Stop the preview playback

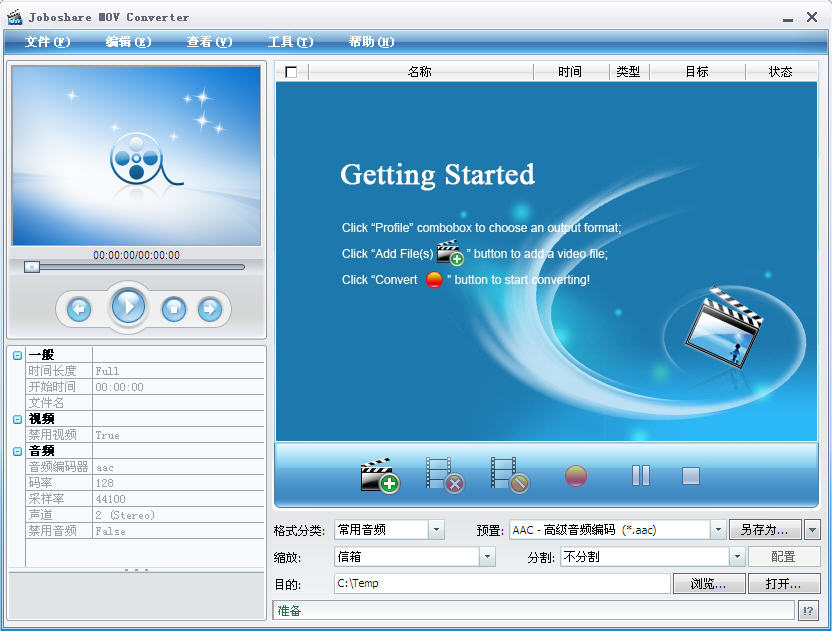174,309
